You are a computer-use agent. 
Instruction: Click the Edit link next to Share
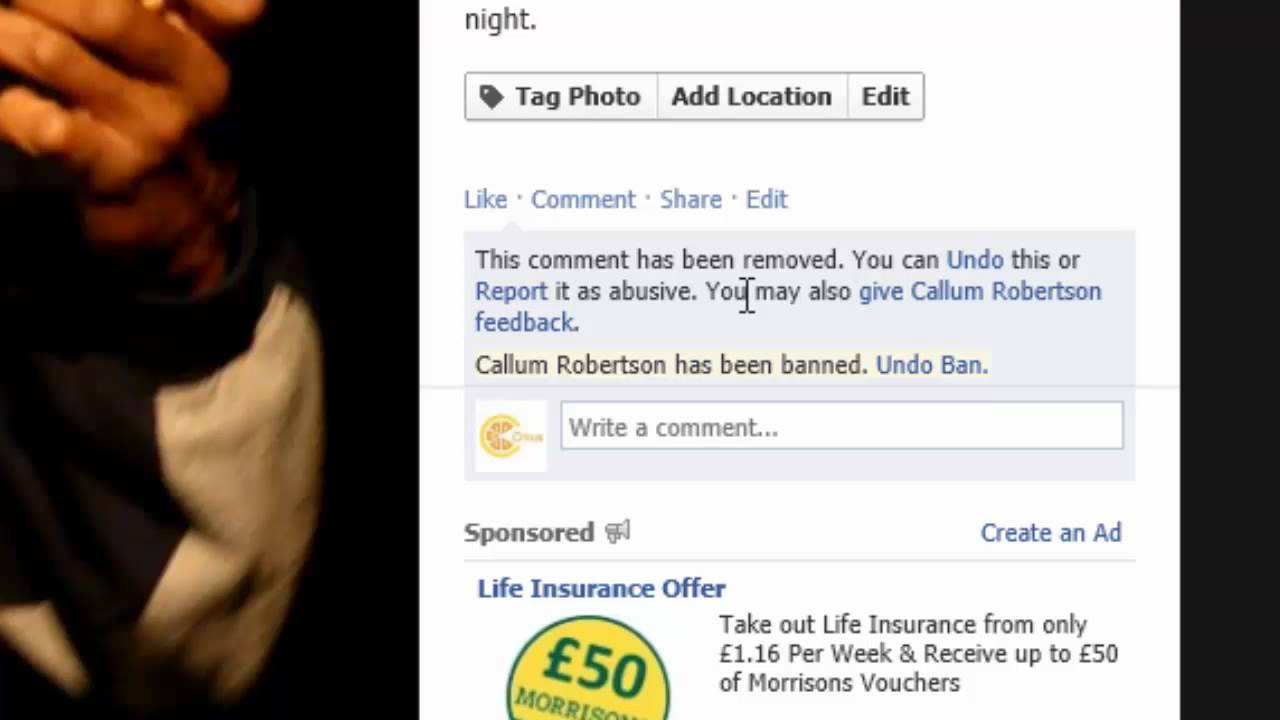(x=767, y=199)
